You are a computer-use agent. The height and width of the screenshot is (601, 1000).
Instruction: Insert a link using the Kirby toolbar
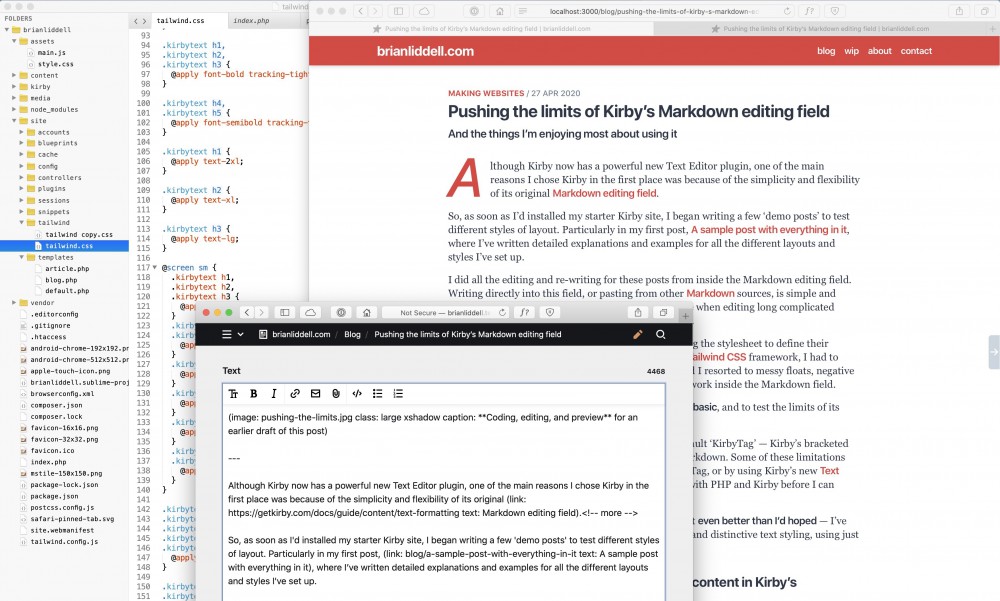pos(295,394)
